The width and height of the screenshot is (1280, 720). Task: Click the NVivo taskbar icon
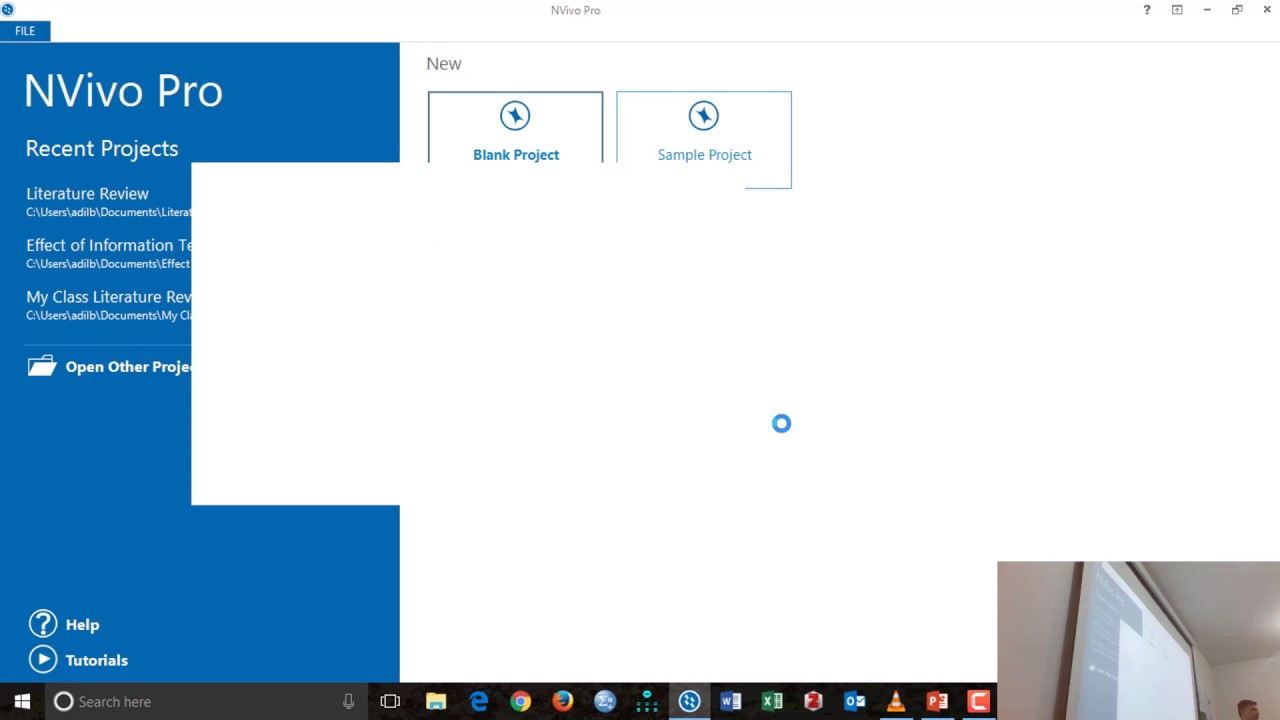pyautogui.click(x=689, y=701)
